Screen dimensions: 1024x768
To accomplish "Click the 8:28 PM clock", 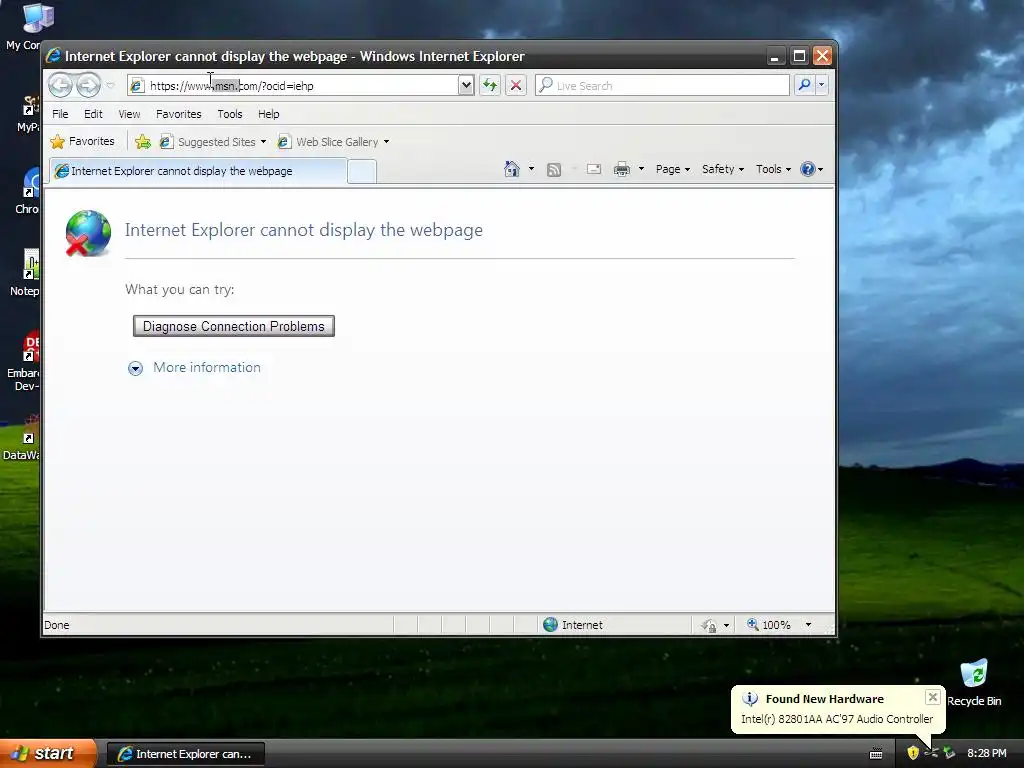I will [x=987, y=753].
